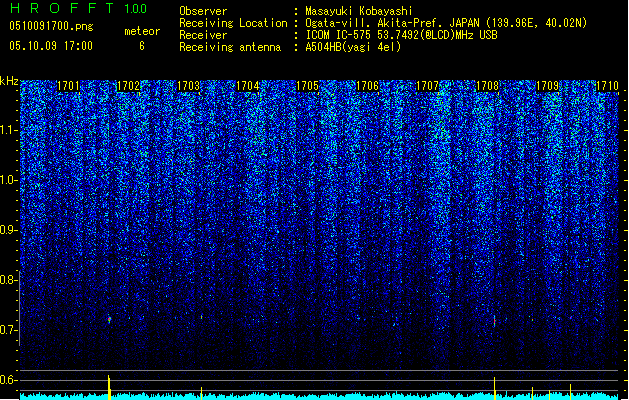This screenshot has height=400, width=629.
Task: Click the HROFFT 1.0.0 title text
Action: [x=79, y=8]
